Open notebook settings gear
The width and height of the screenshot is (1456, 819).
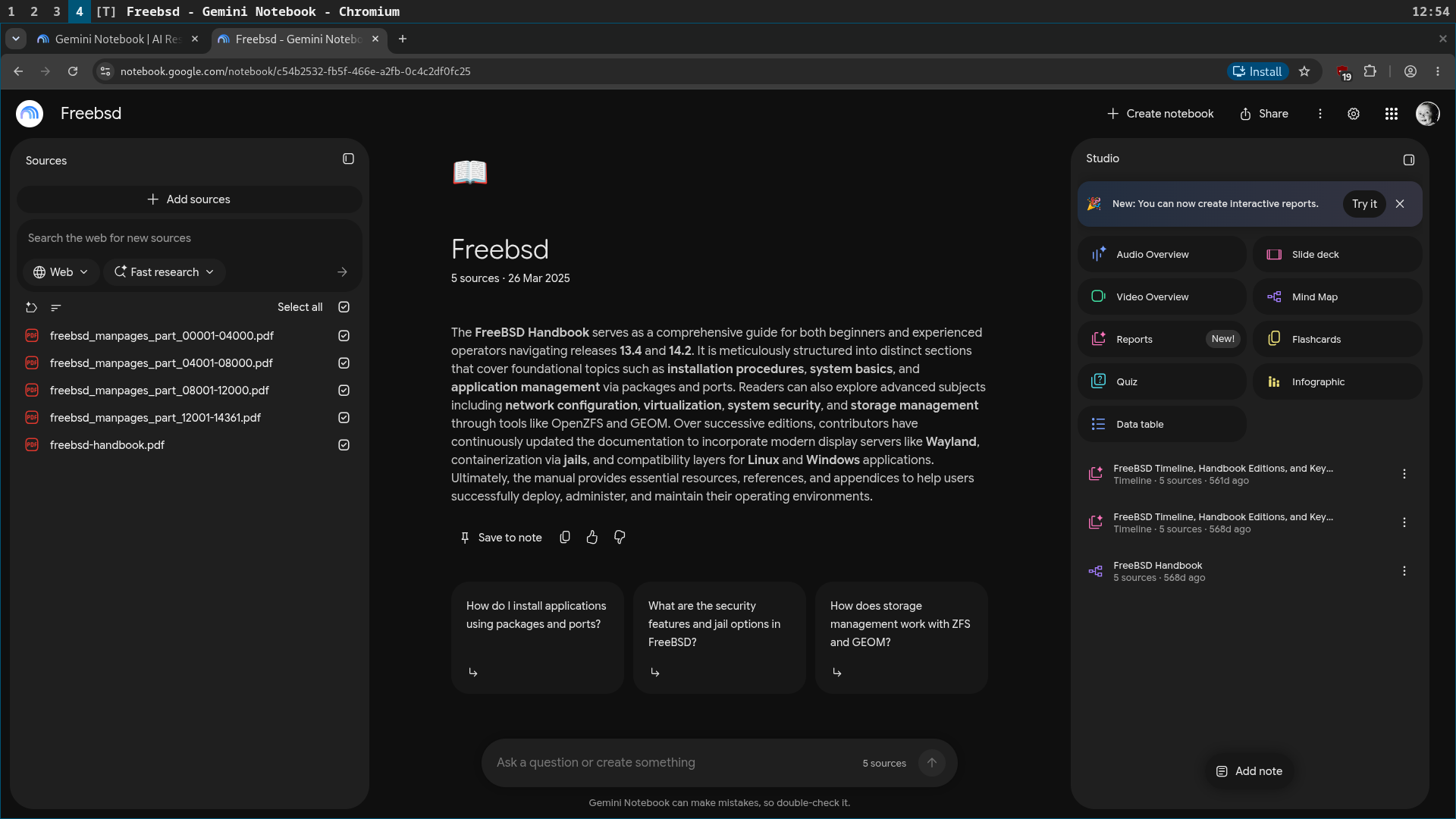pos(1353,114)
